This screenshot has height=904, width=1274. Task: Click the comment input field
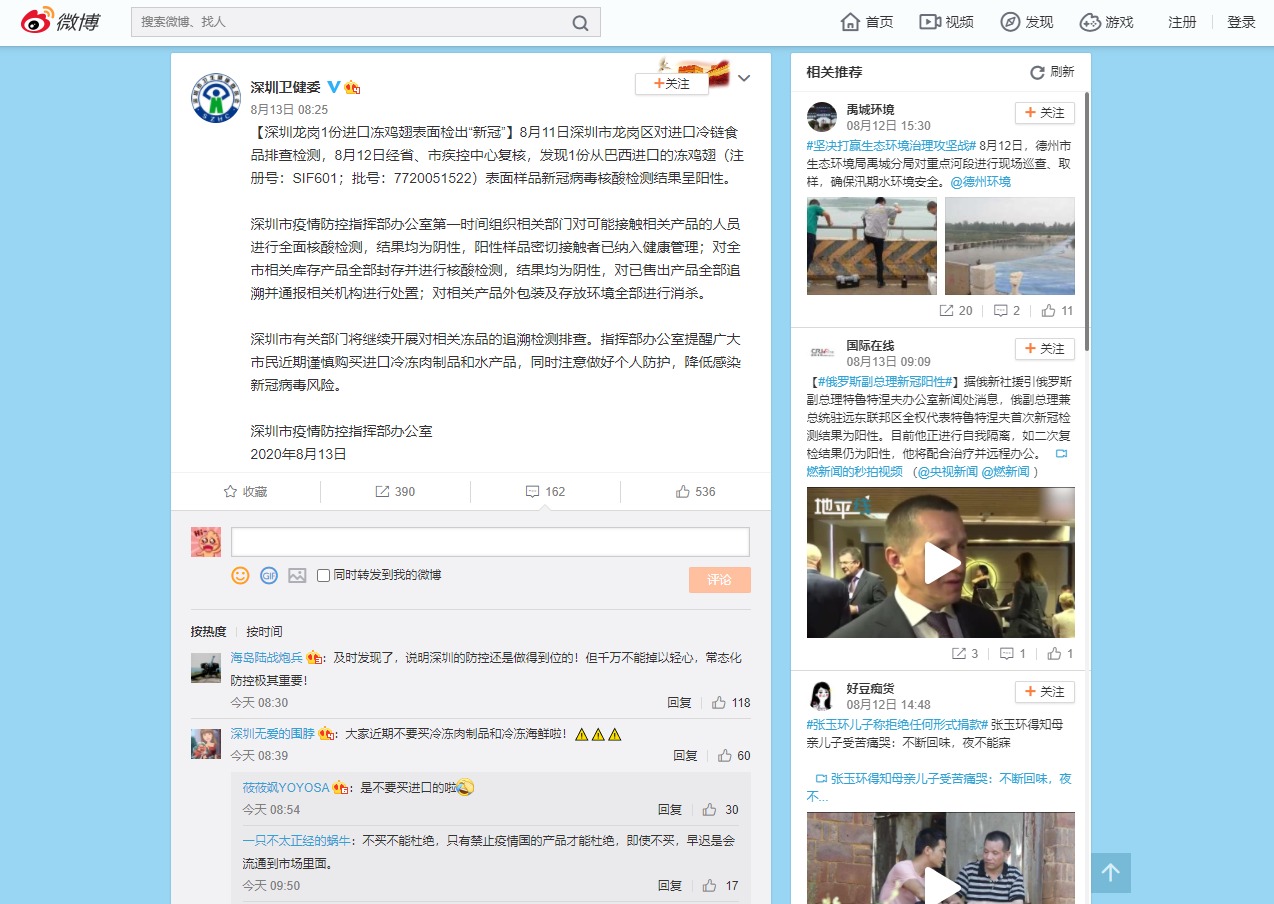pos(489,541)
